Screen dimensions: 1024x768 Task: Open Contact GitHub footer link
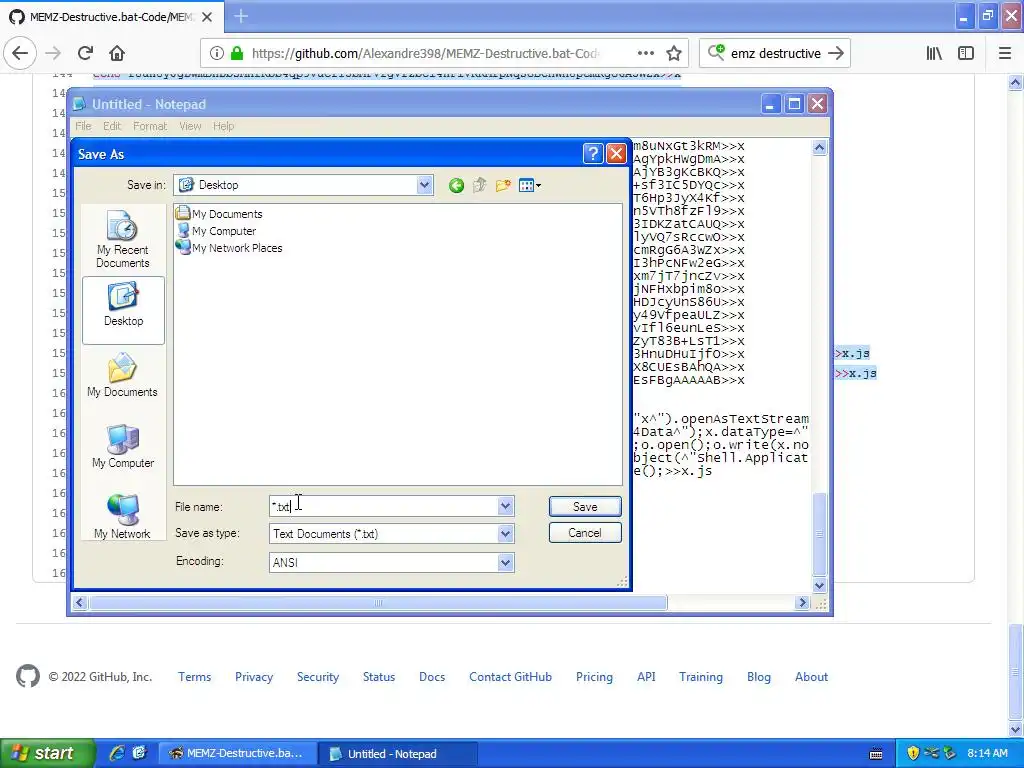511,677
